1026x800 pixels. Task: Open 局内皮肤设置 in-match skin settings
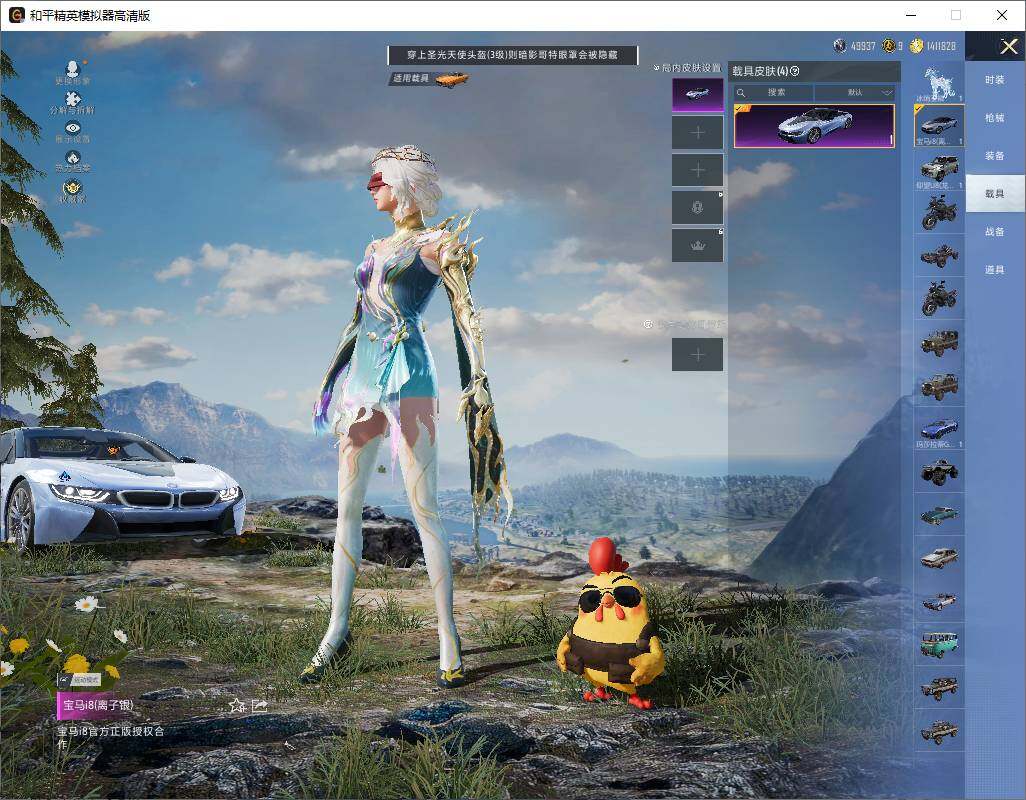[x=687, y=68]
